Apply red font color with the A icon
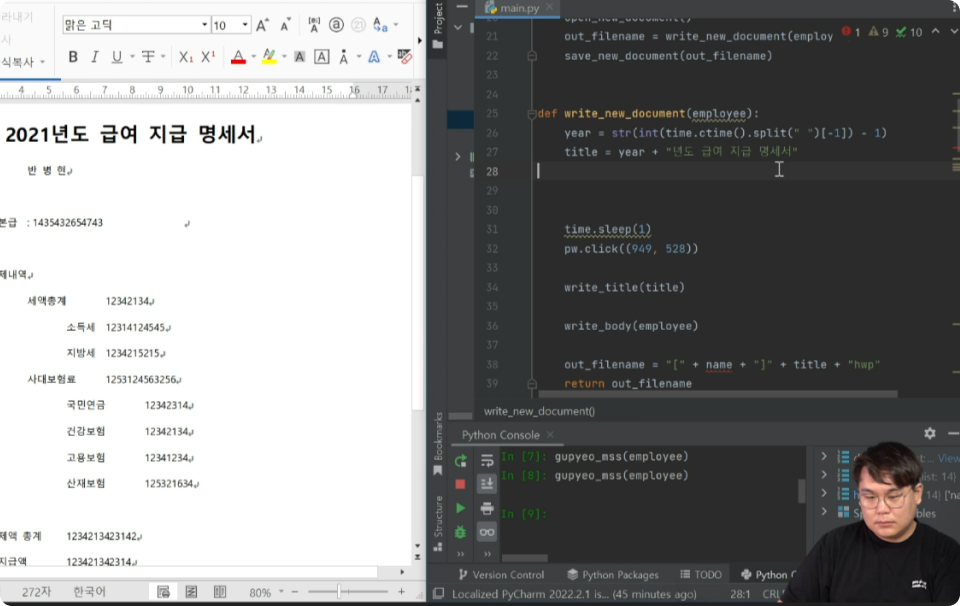 238,57
